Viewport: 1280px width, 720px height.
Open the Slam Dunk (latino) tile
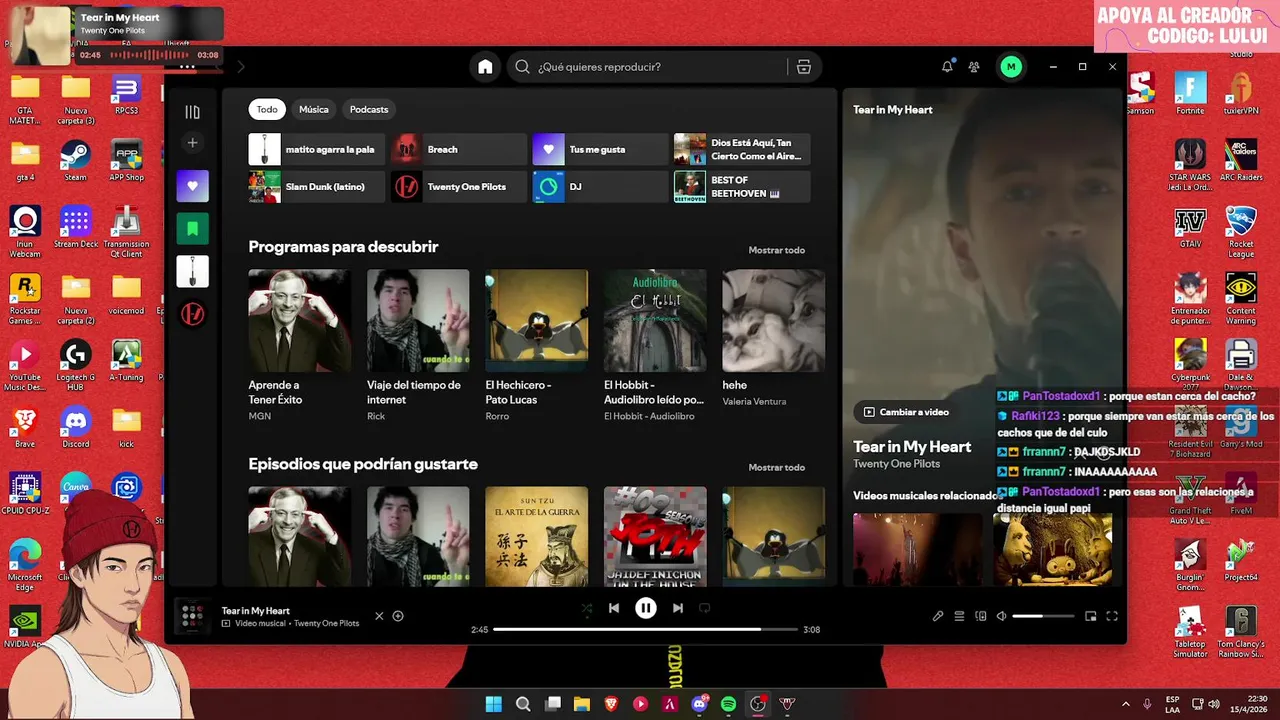pos(317,187)
